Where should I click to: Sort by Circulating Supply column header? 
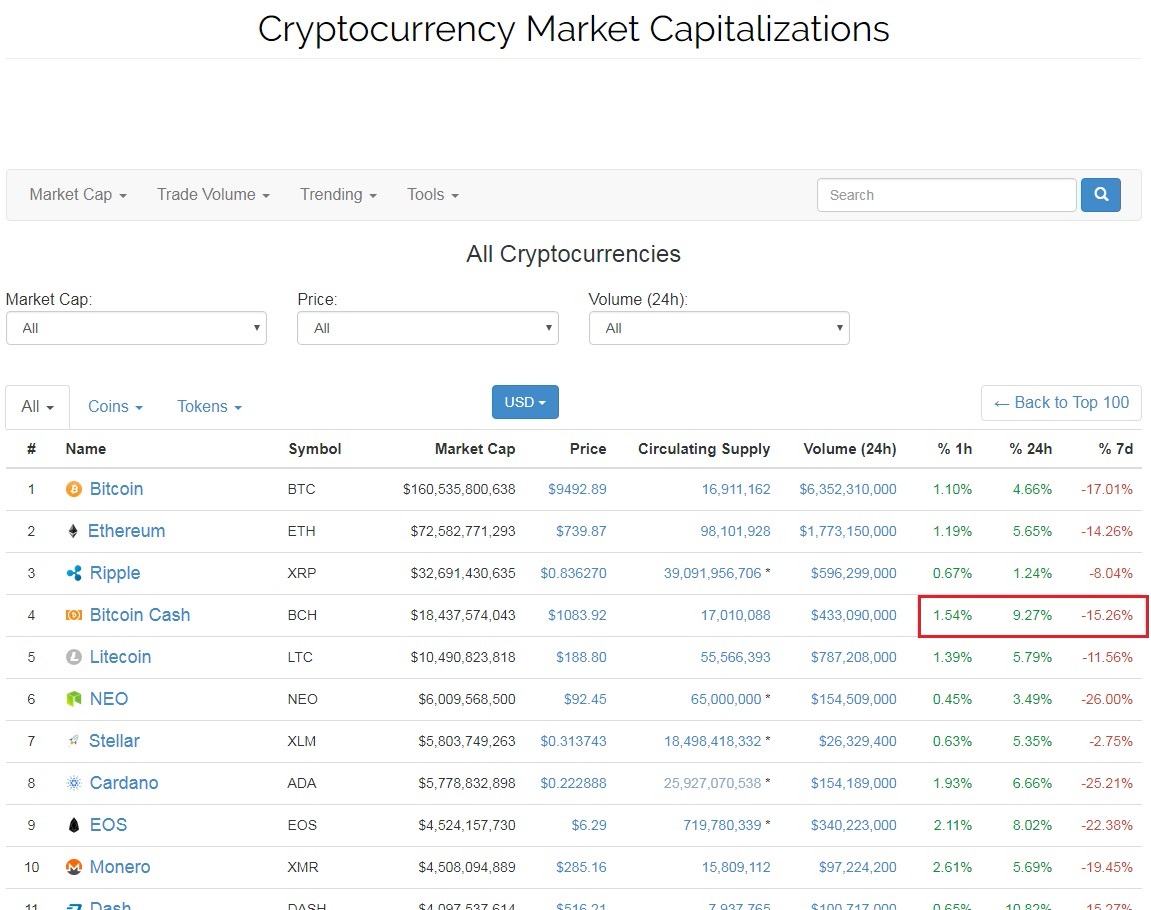(704, 448)
